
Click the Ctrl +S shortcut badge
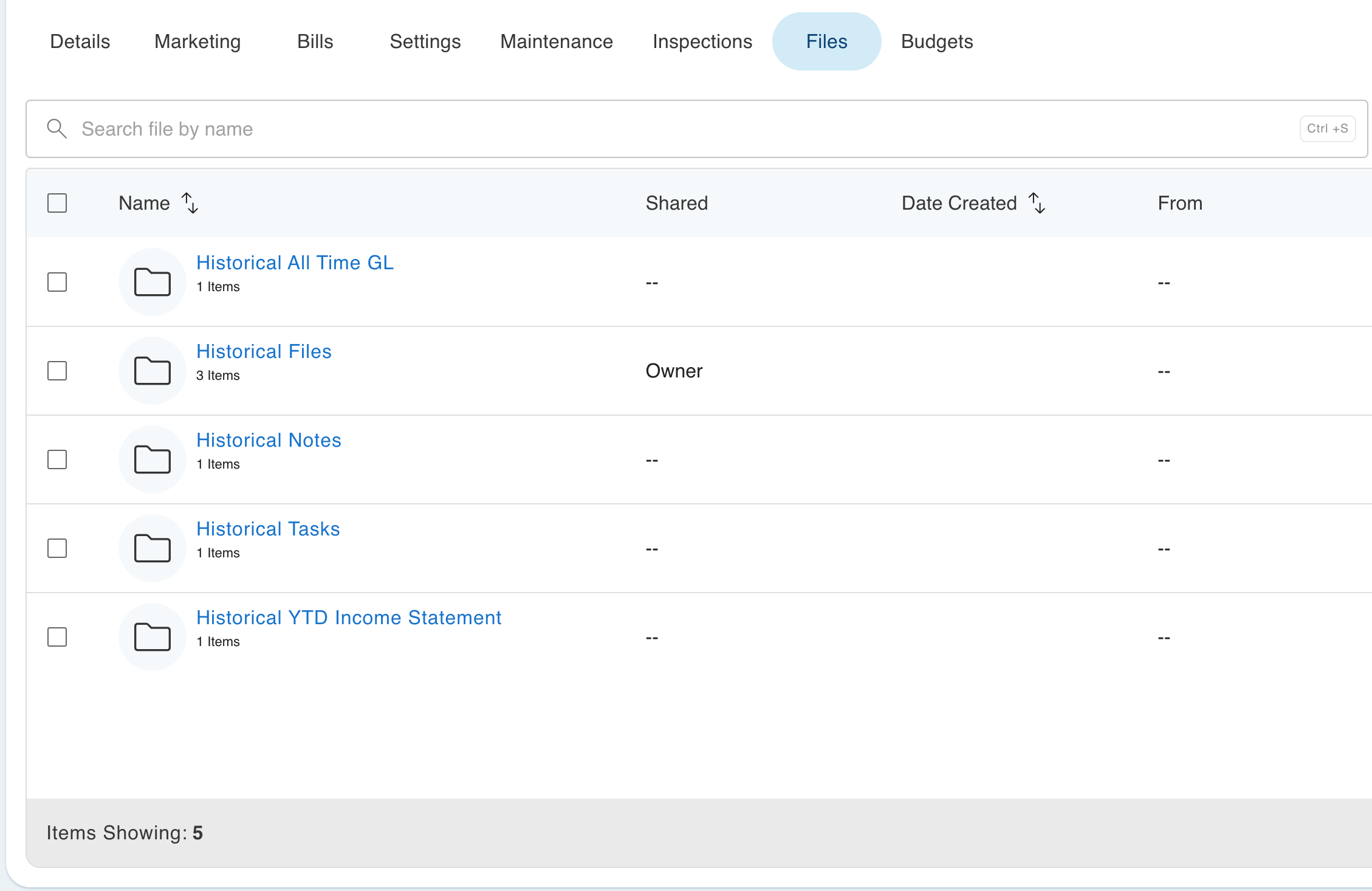1327,129
